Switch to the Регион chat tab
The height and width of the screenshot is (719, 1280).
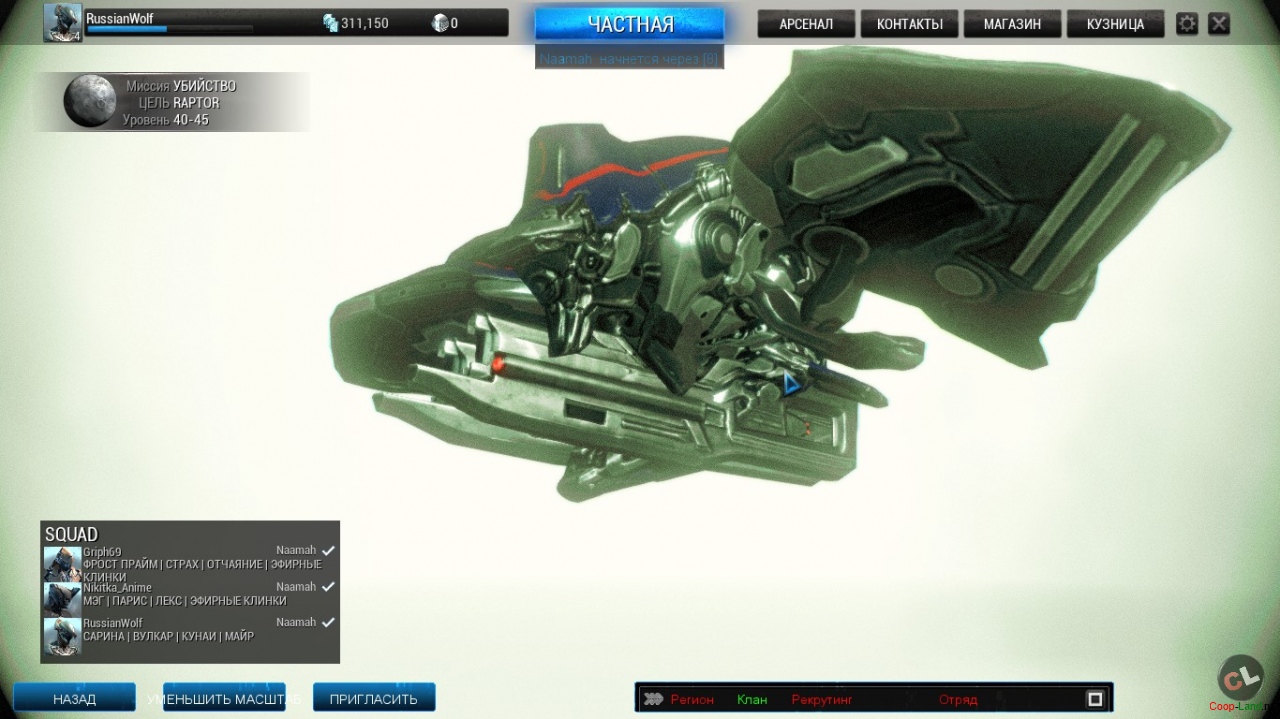[692, 700]
